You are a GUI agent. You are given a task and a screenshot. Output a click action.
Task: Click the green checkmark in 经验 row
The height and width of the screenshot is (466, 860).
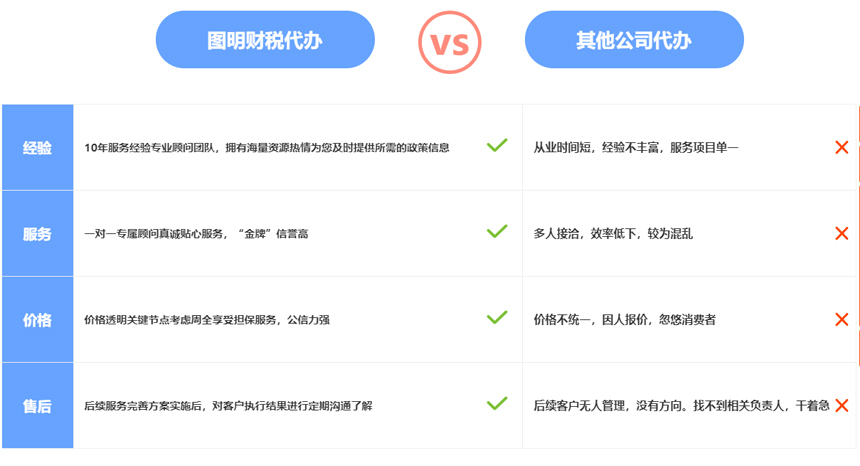click(x=497, y=145)
